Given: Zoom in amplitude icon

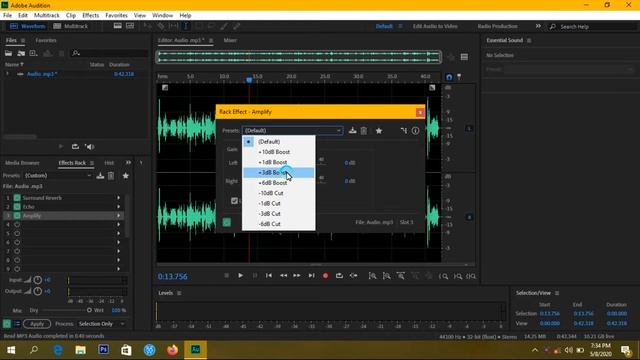Looking at the screenshot, I should coord(372,276).
